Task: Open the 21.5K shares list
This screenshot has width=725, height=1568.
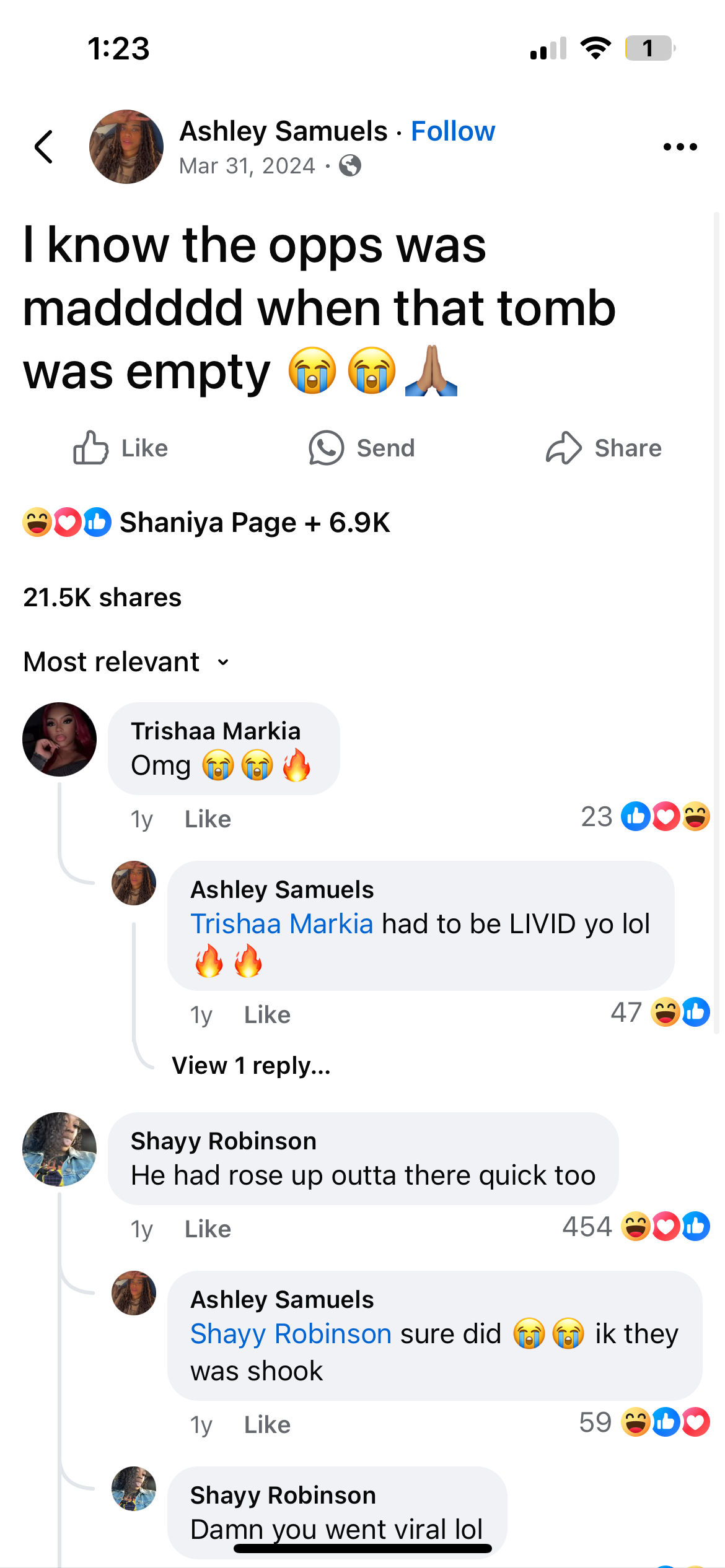Action: [x=102, y=598]
